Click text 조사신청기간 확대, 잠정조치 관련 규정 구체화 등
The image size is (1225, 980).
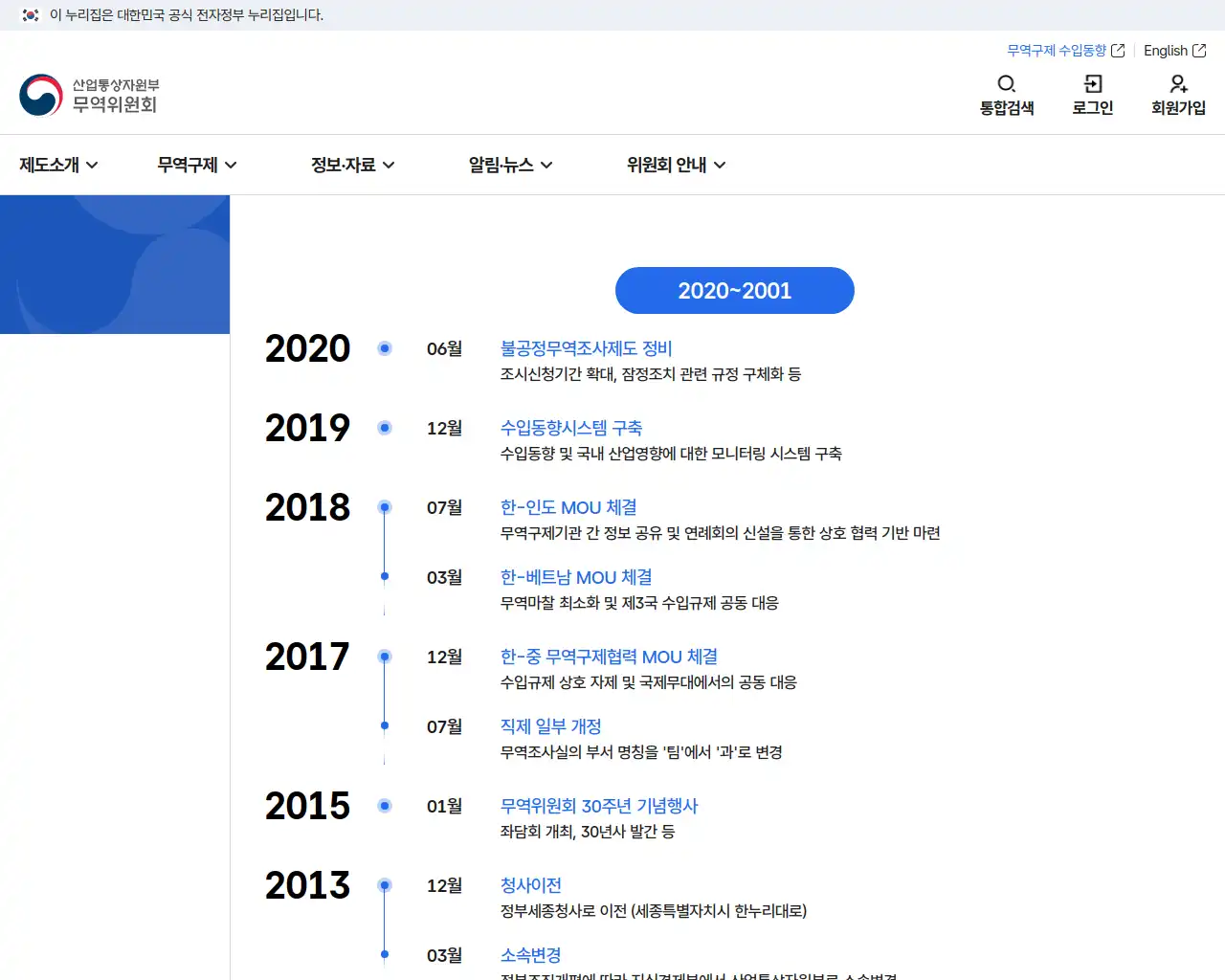point(651,374)
